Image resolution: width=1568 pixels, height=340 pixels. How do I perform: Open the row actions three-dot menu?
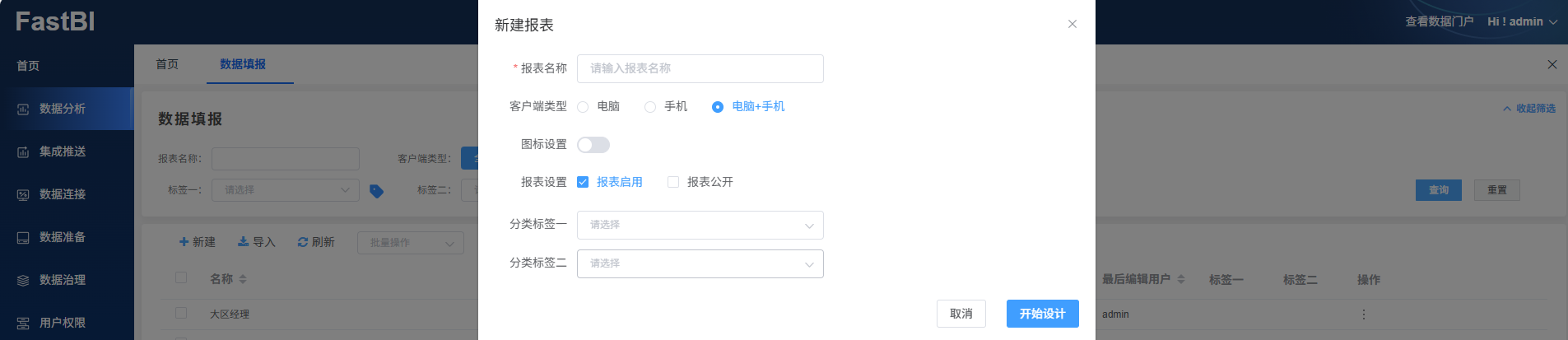tap(1363, 314)
